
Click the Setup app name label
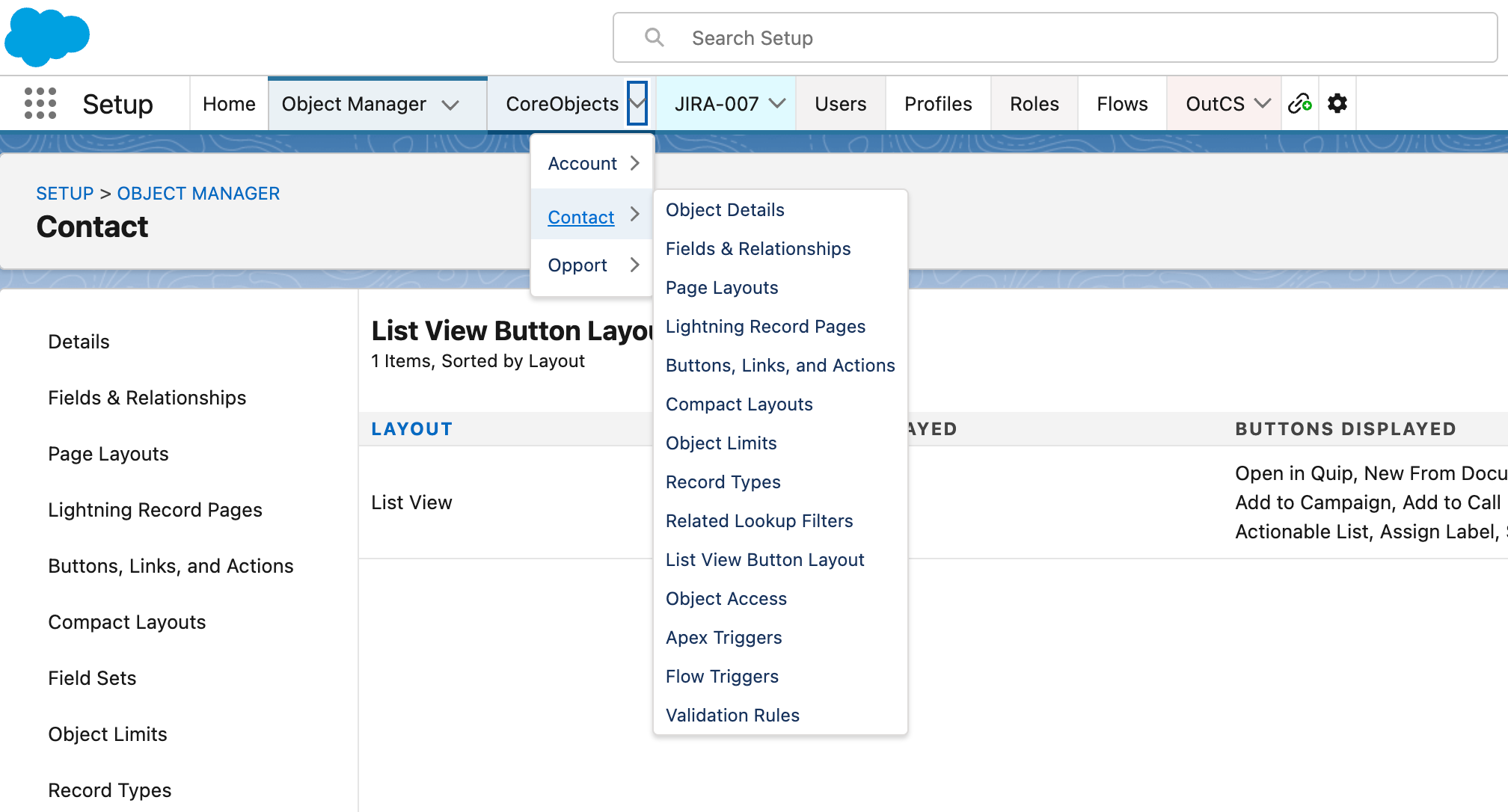coord(117,104)
